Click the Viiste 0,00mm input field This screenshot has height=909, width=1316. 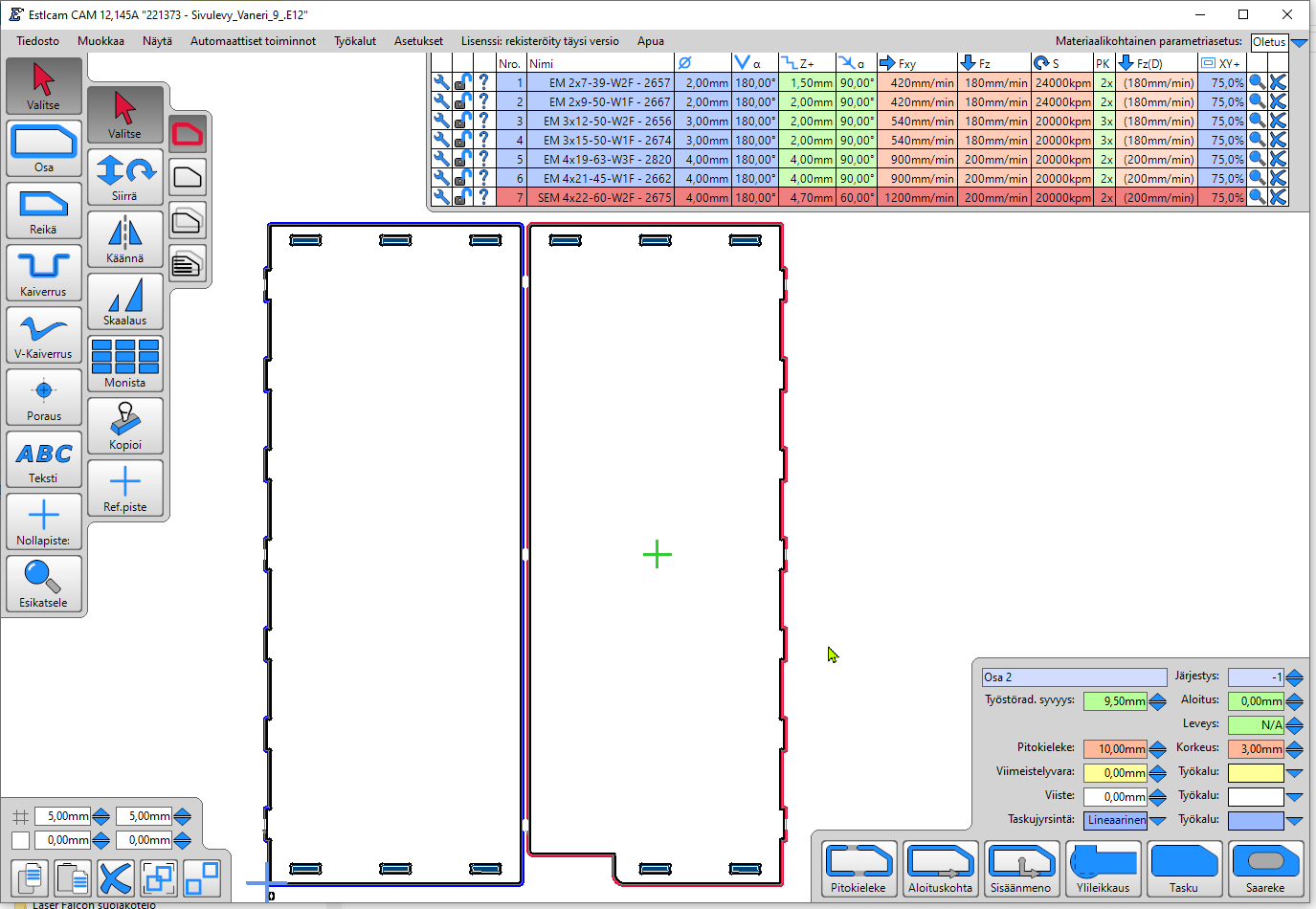pyautogui.click(x=1115, y=797)
